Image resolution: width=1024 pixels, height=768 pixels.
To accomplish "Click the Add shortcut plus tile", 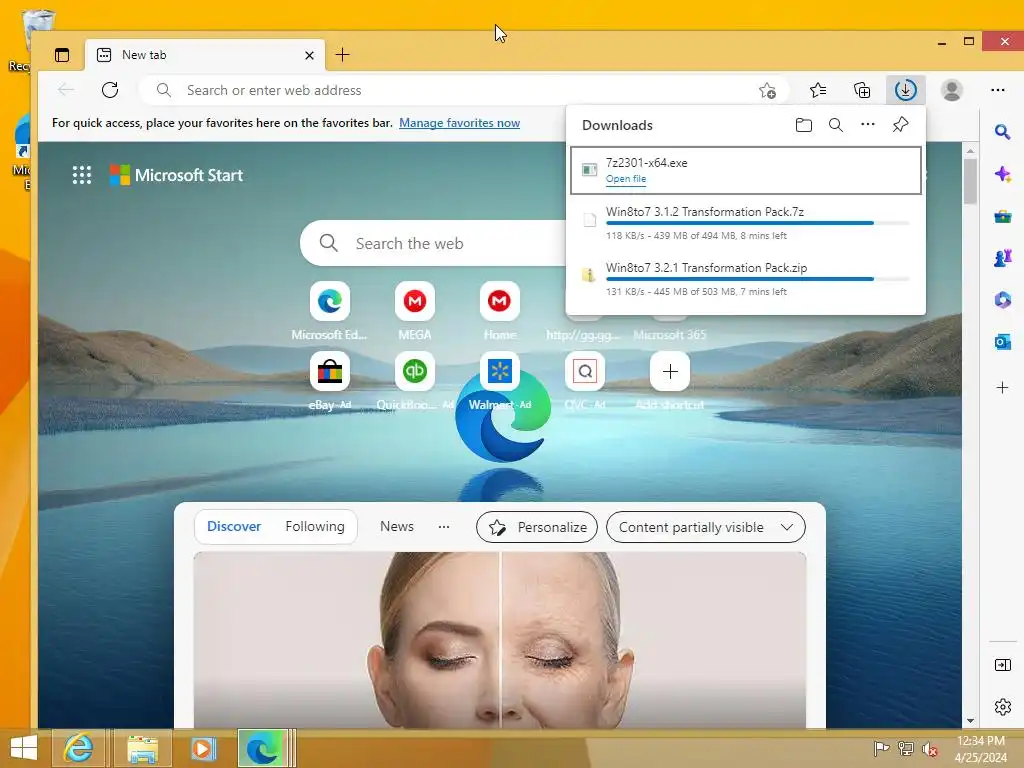I will point(669,372).
